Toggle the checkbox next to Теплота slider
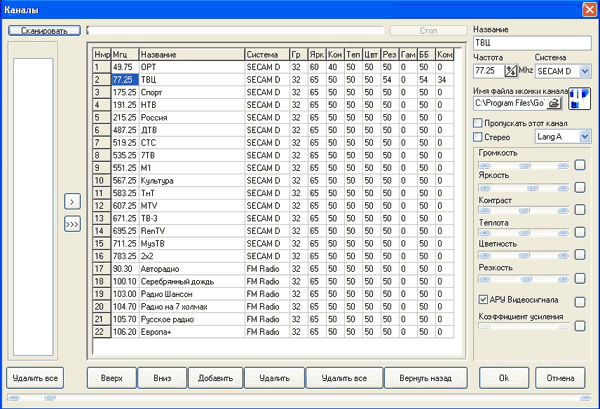The width and height of the screenshot is (600, 409). coord(580,232)
